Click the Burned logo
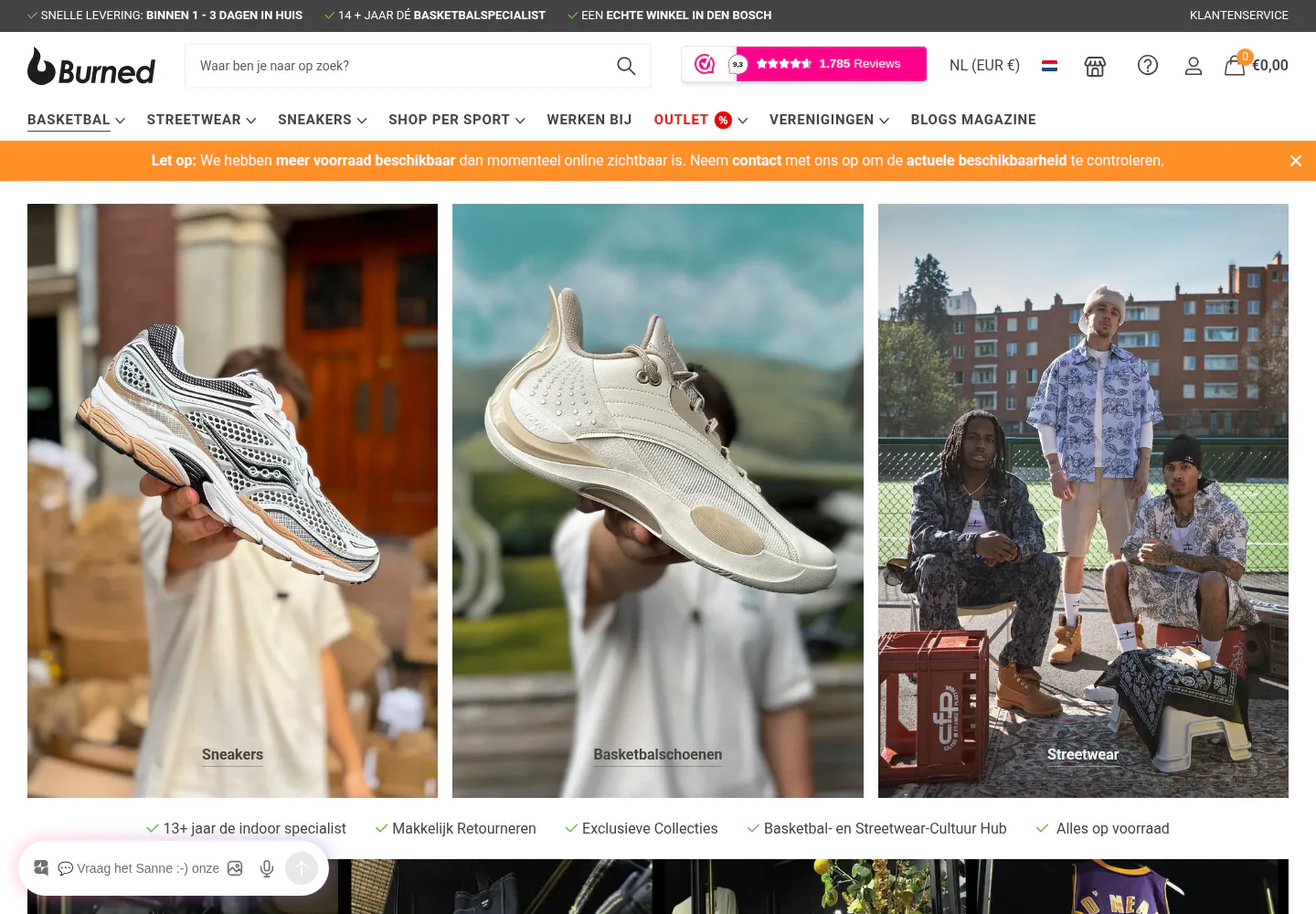The image size is (1316, 914). [91, 66]
